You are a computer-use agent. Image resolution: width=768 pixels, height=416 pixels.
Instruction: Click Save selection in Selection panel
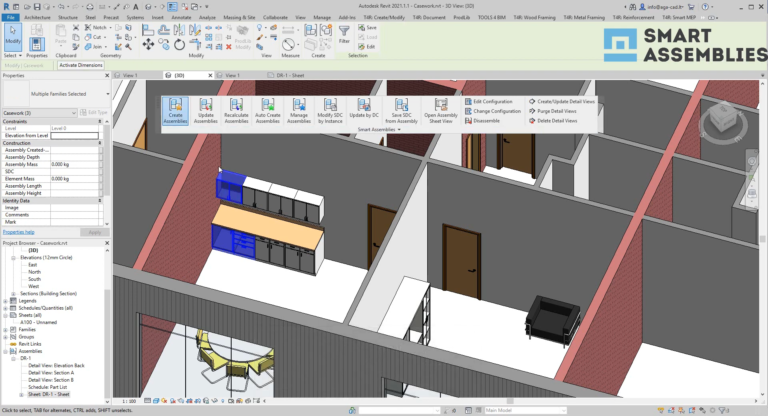[367, 27]
